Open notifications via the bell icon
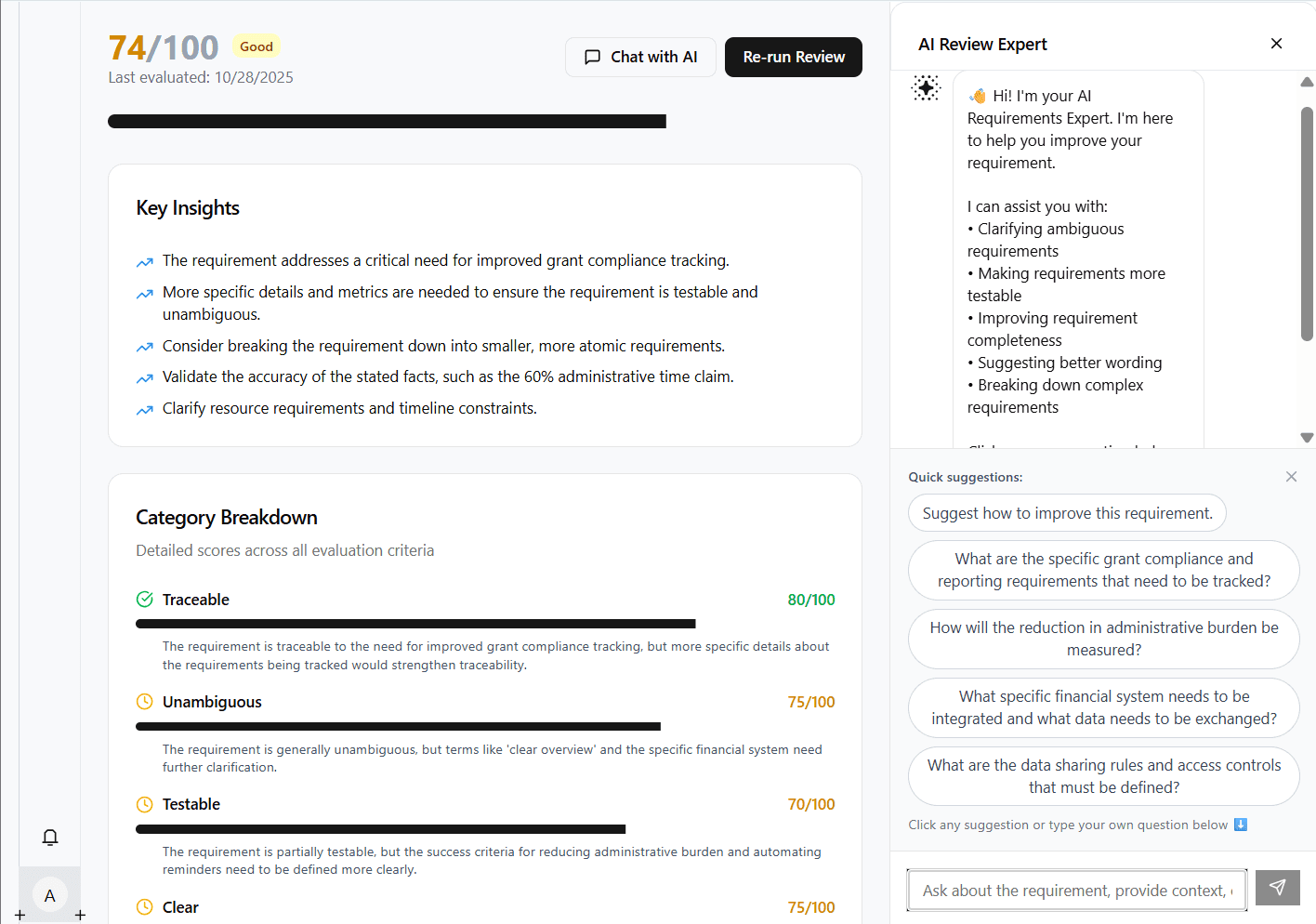1316x924 pixels. point(49,838)
